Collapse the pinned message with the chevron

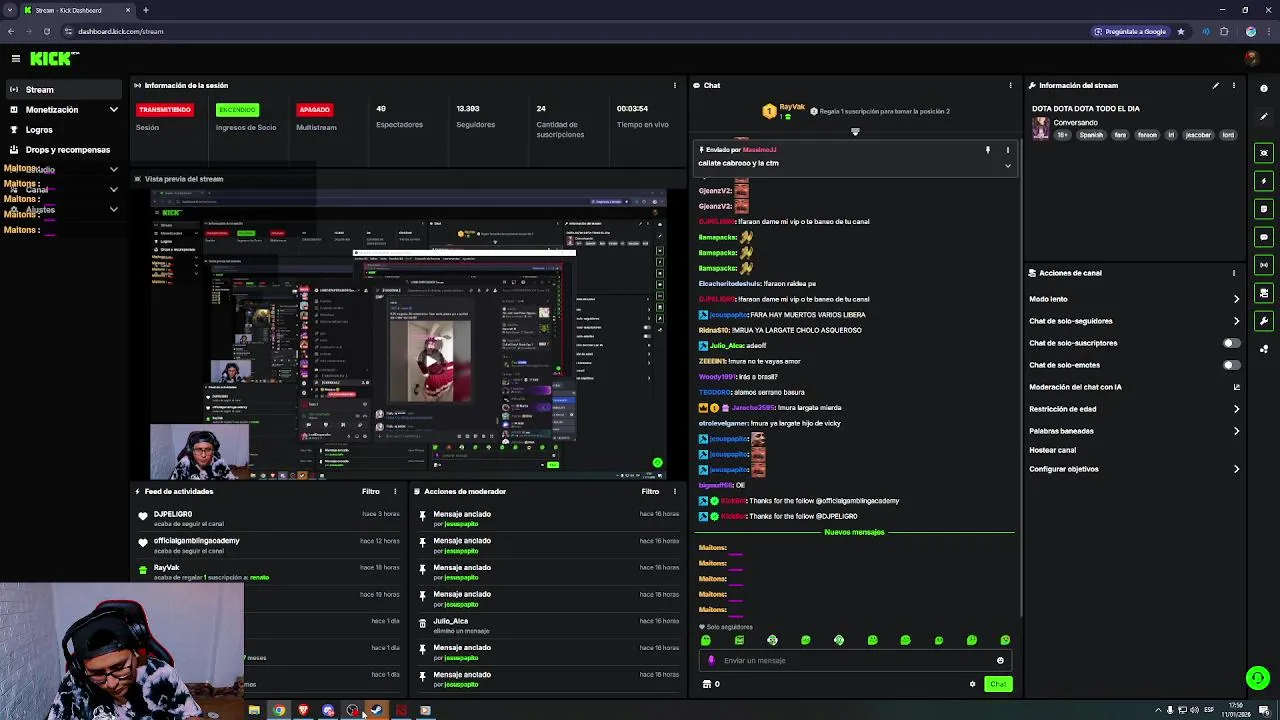(x=1008, y=166)
